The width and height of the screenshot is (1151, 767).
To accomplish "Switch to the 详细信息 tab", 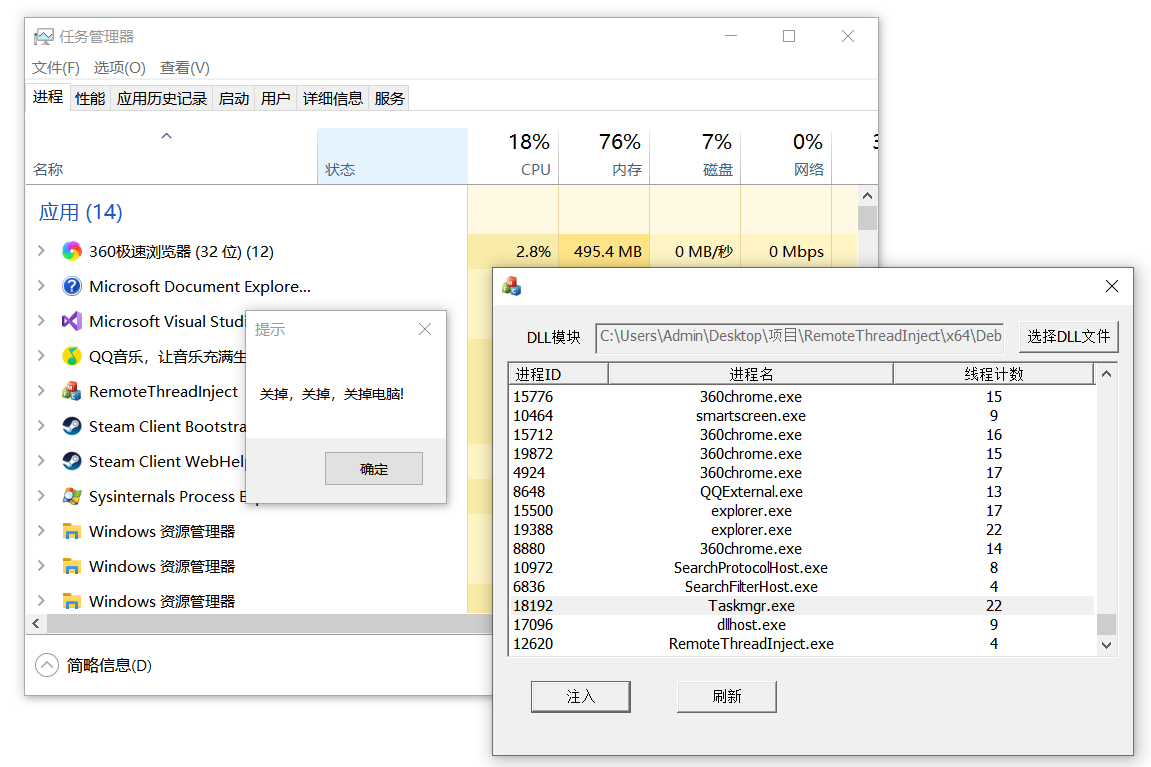I will tap(333, 98).
